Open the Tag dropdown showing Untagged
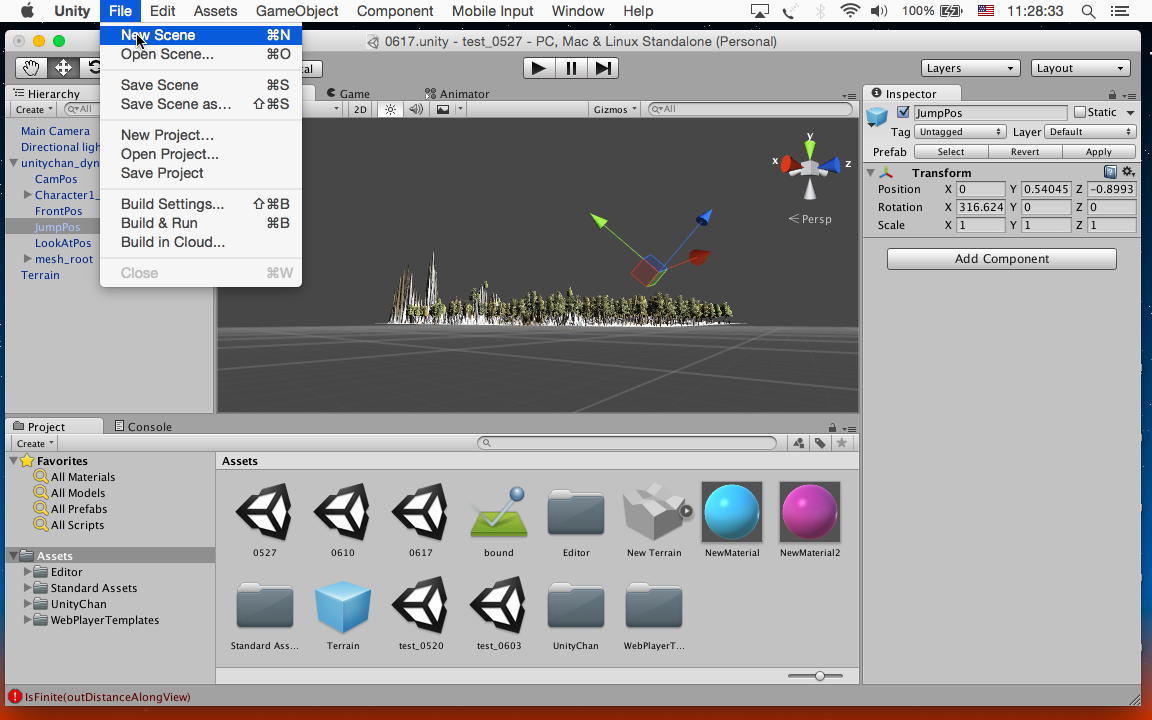 [x=959, y=132]
